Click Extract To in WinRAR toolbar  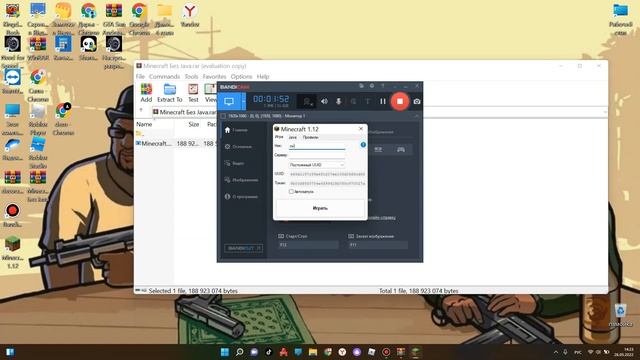(x=169, y=93)
